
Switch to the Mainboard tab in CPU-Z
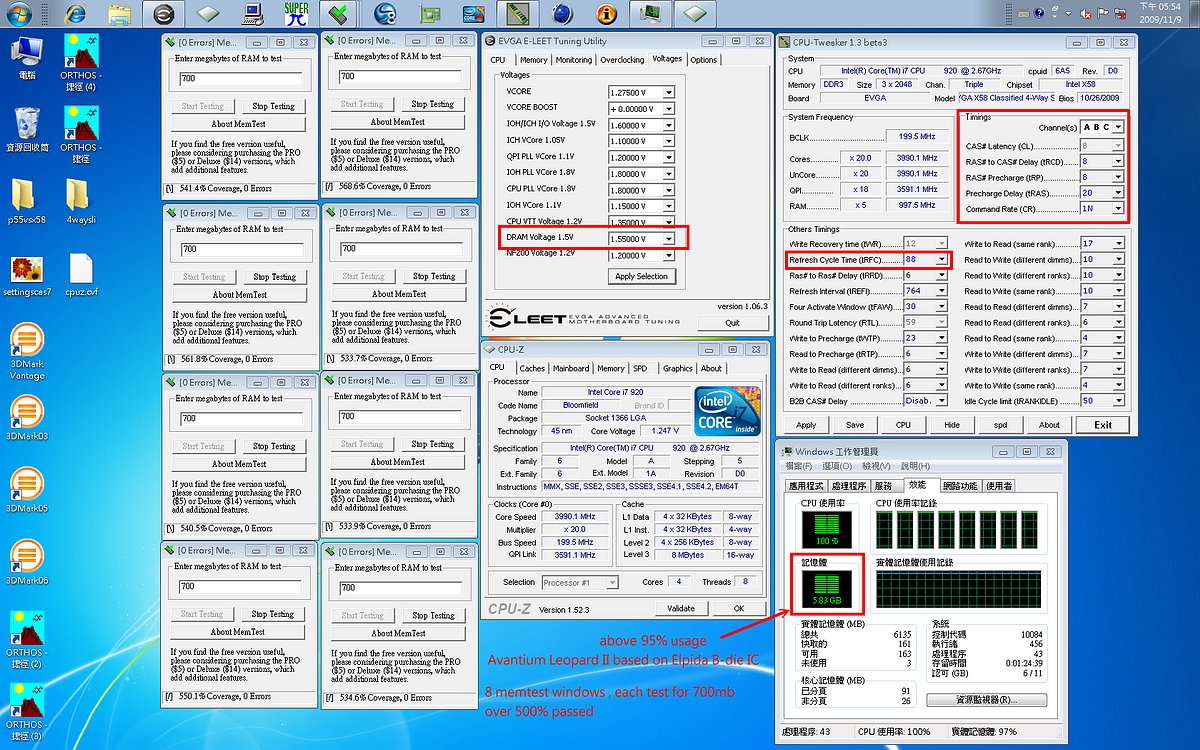click(x=571, y=368)
